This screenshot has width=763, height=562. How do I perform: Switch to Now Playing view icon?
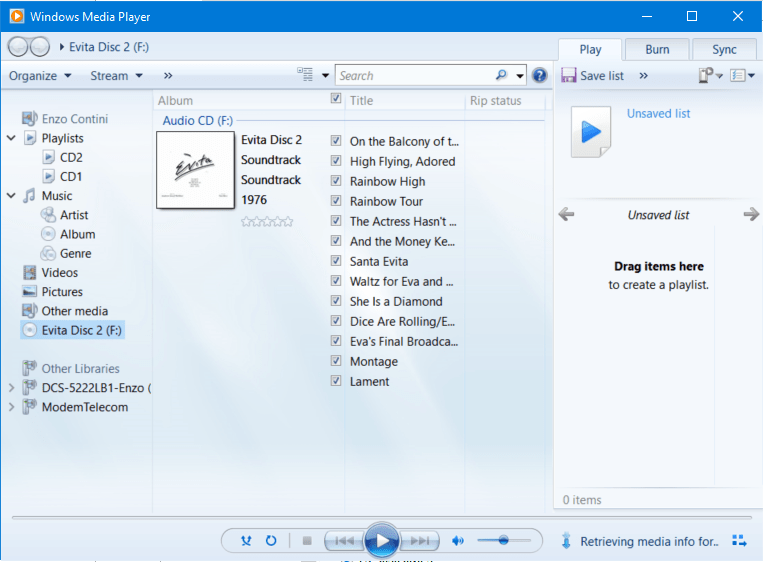[739, 541]
